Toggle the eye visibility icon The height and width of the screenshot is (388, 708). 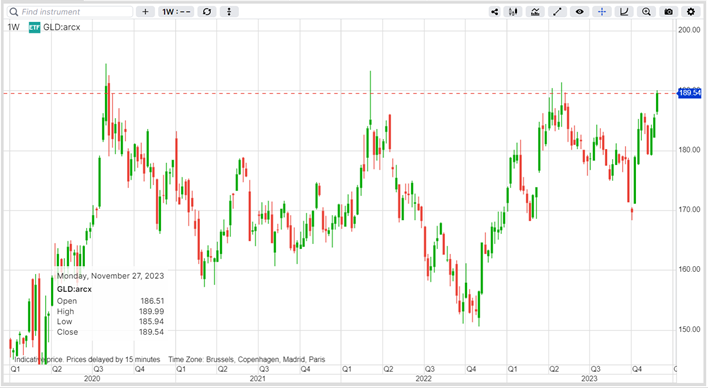click(x=579, y=12)
